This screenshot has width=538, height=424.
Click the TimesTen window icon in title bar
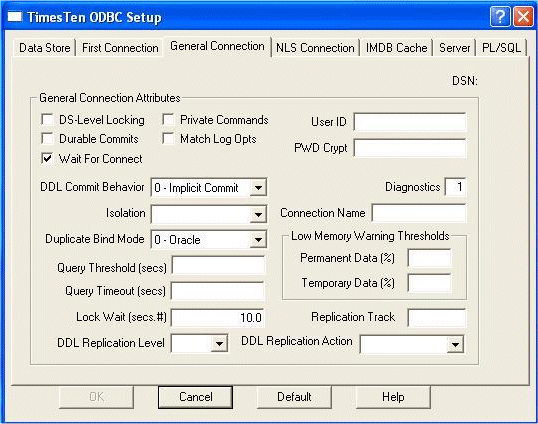(x=15, y=16)
